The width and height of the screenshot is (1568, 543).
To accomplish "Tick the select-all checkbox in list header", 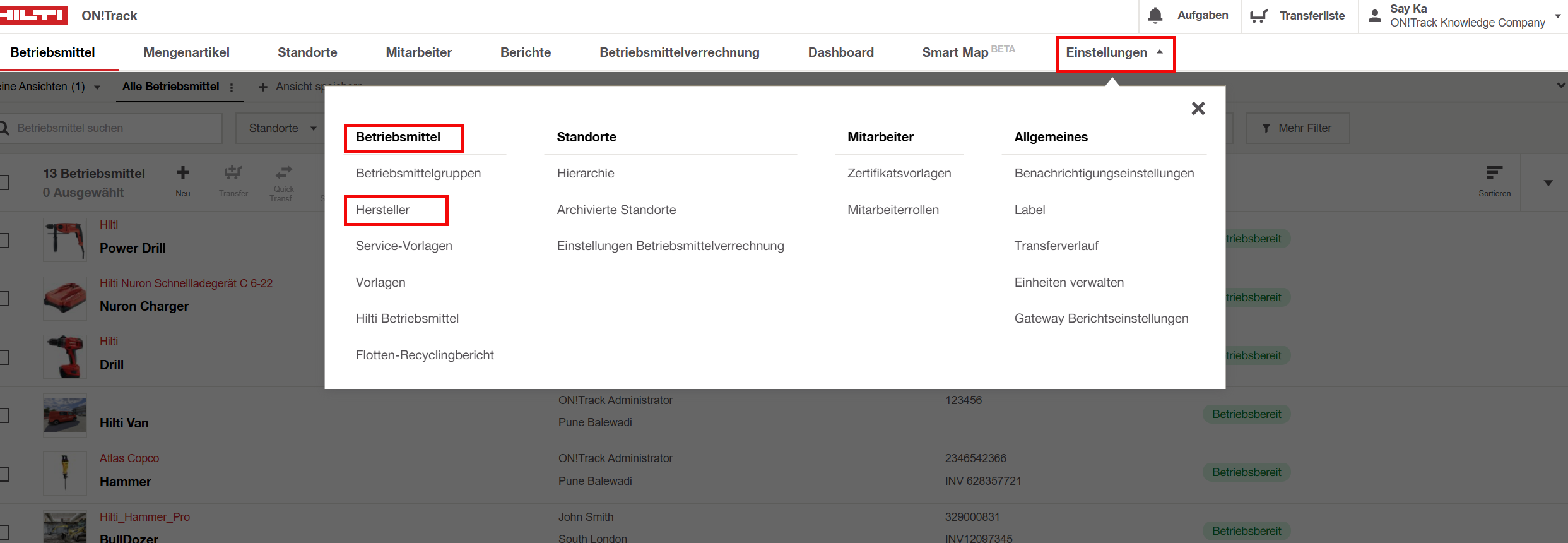I will [4, 182].
